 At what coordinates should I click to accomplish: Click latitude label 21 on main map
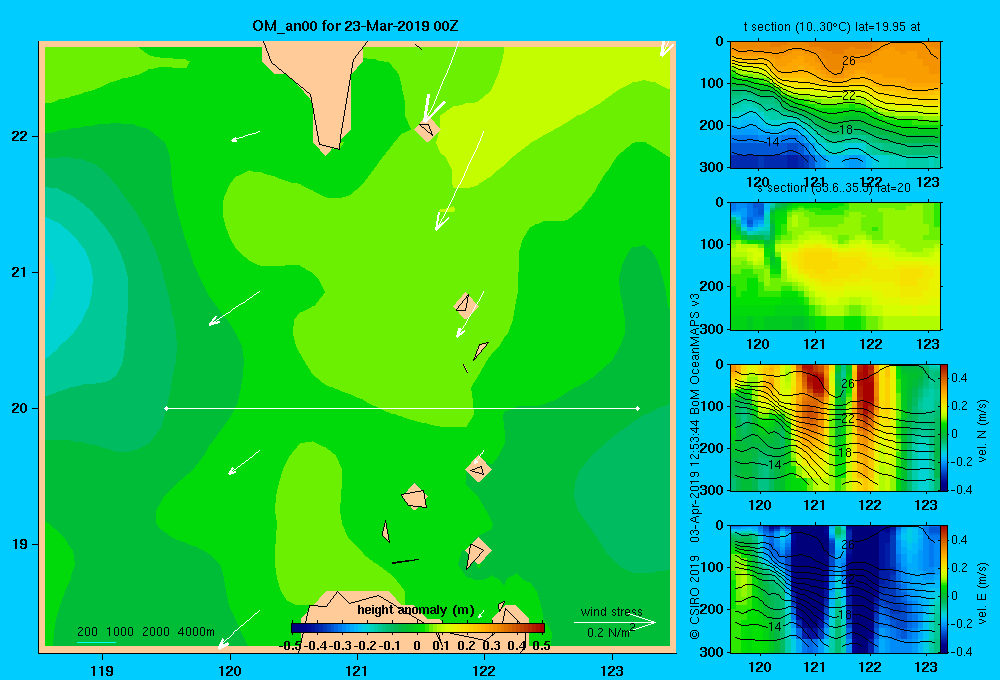coord(19,272)
